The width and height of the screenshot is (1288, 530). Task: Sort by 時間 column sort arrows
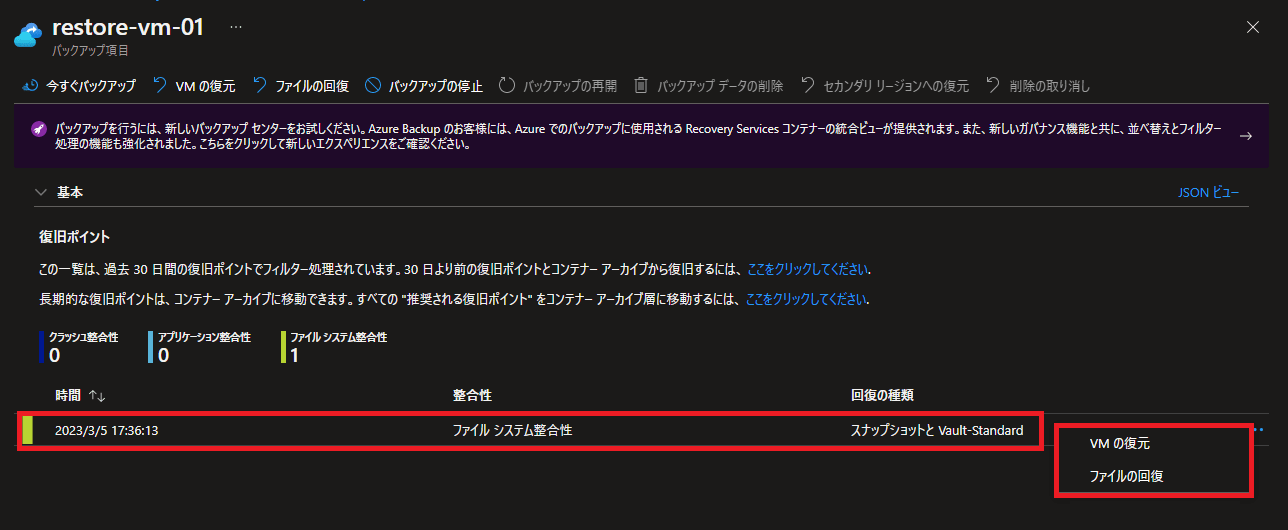97,397
